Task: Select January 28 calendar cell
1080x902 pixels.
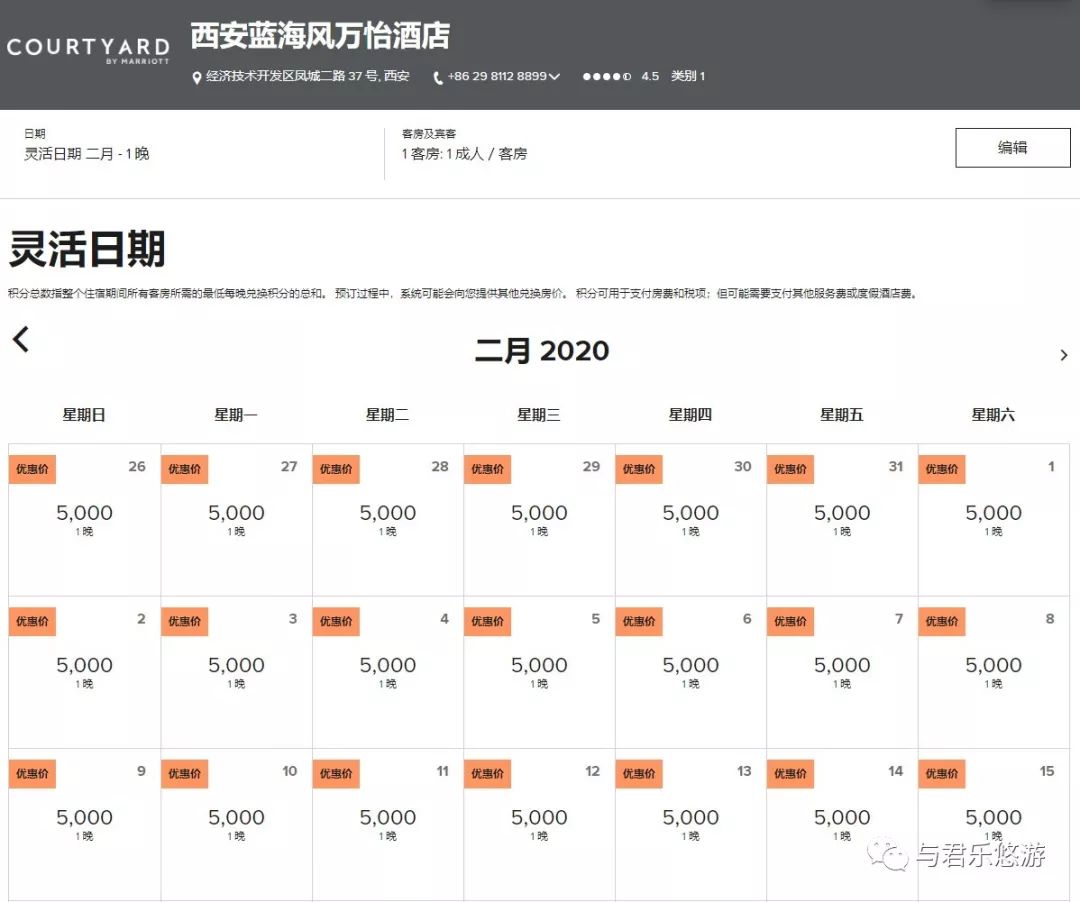Action: click(x=388, y=520)
